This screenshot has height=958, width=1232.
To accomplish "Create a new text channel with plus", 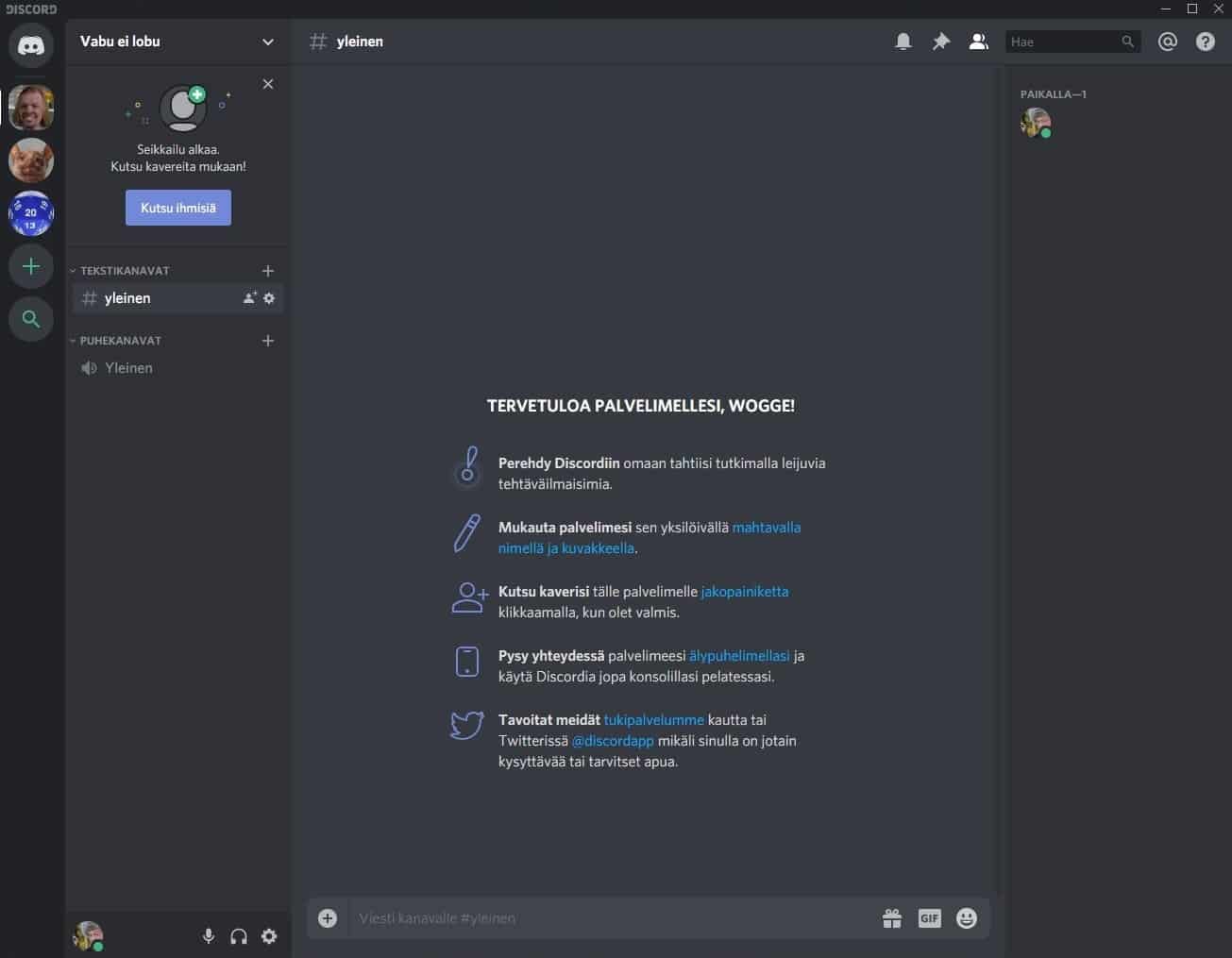I will (x=268, y=271).
